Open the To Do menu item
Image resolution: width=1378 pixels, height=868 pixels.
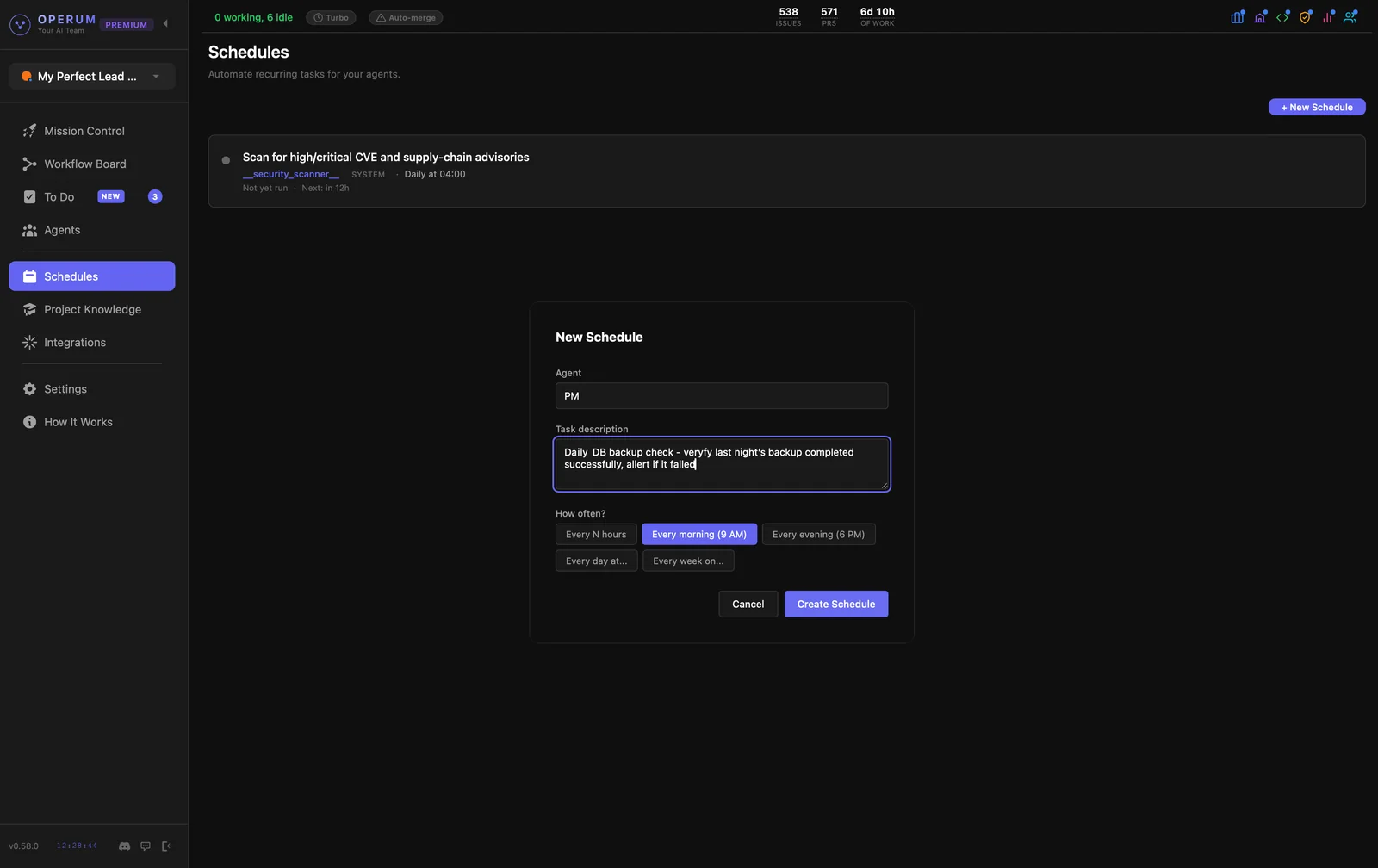pos(91,197)
